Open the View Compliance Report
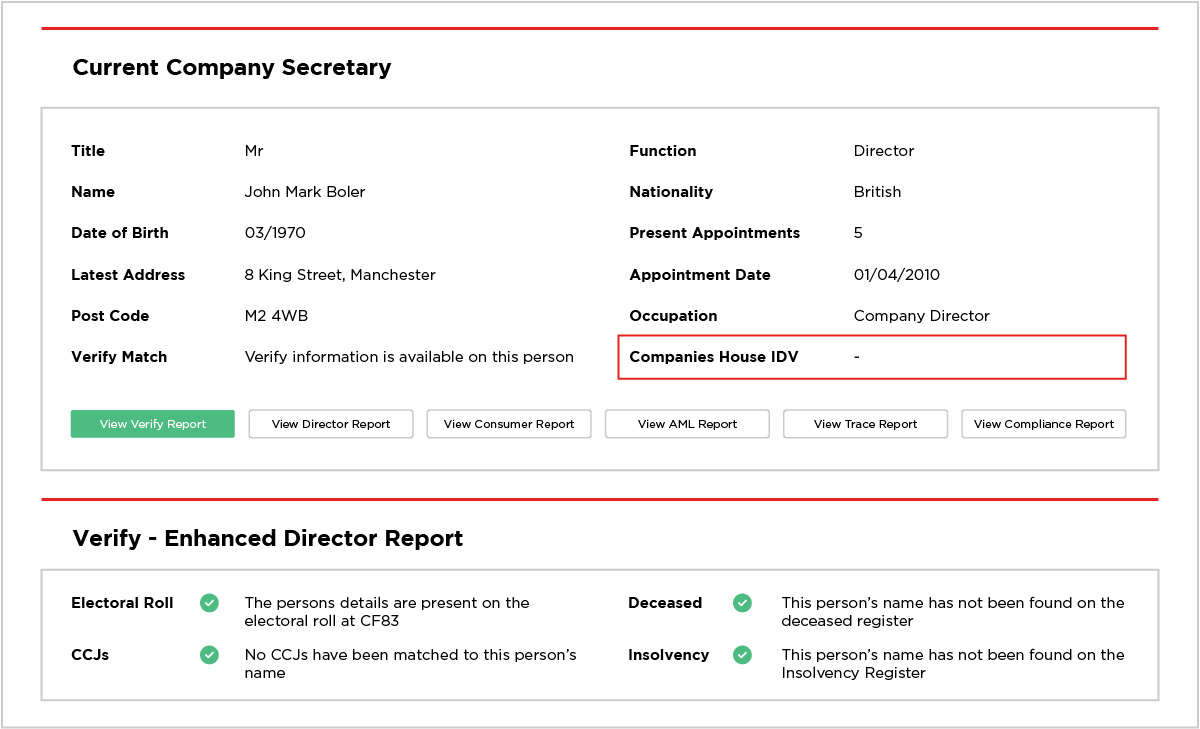 (1043, 423)
